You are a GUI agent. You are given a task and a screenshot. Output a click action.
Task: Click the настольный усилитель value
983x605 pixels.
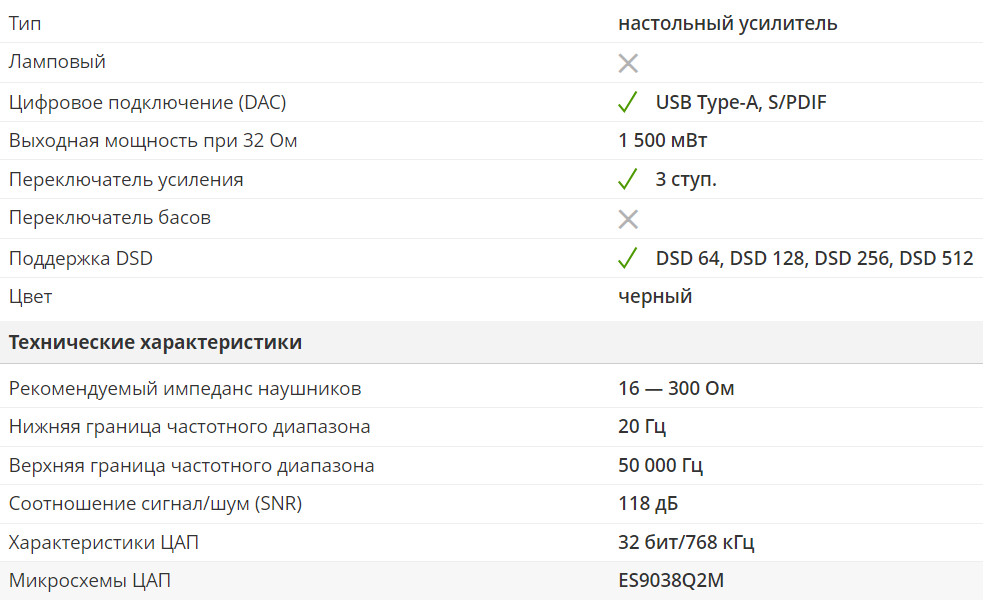[x=727, y=24]
